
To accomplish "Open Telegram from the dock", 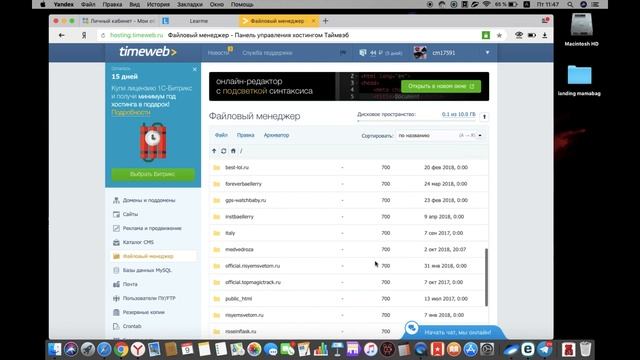I will [x=544, y=349].
